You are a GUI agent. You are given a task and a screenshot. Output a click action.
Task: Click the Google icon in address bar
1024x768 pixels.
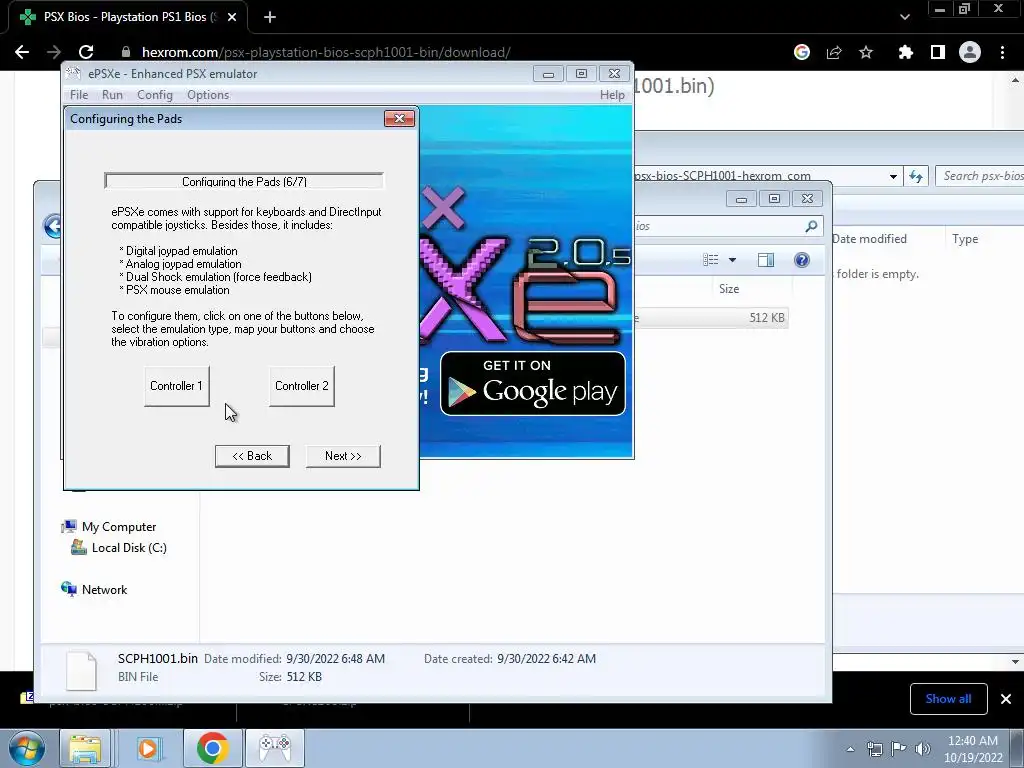[x=802, y=52]
